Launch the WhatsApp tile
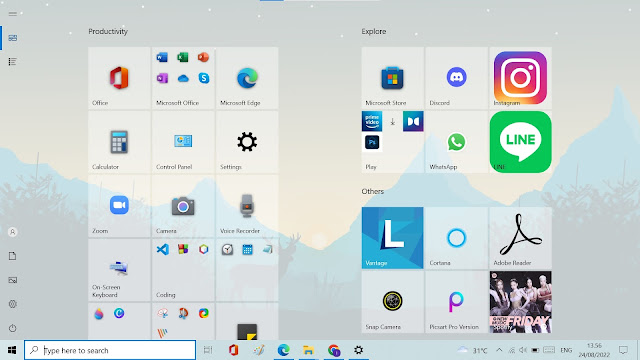This screenshot has height=360, width=640. coord(456,142)
